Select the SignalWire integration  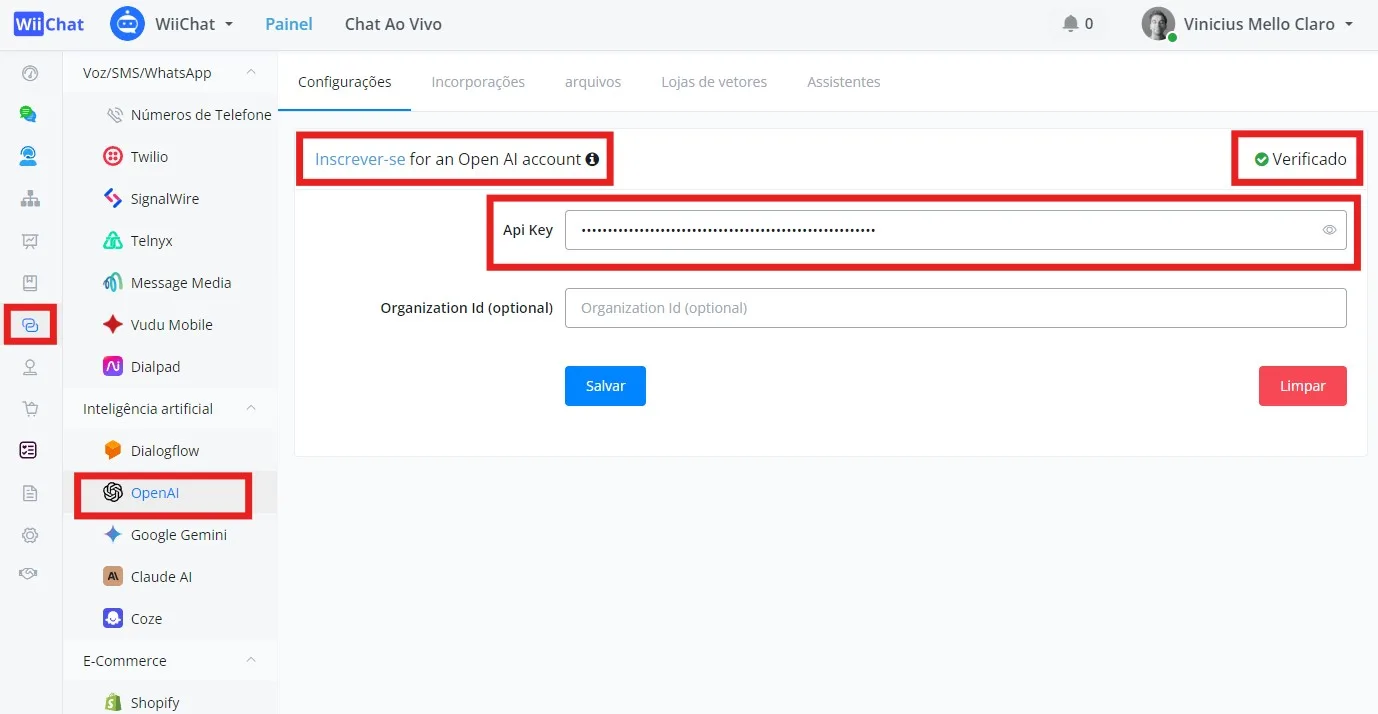tap(150, 199)
